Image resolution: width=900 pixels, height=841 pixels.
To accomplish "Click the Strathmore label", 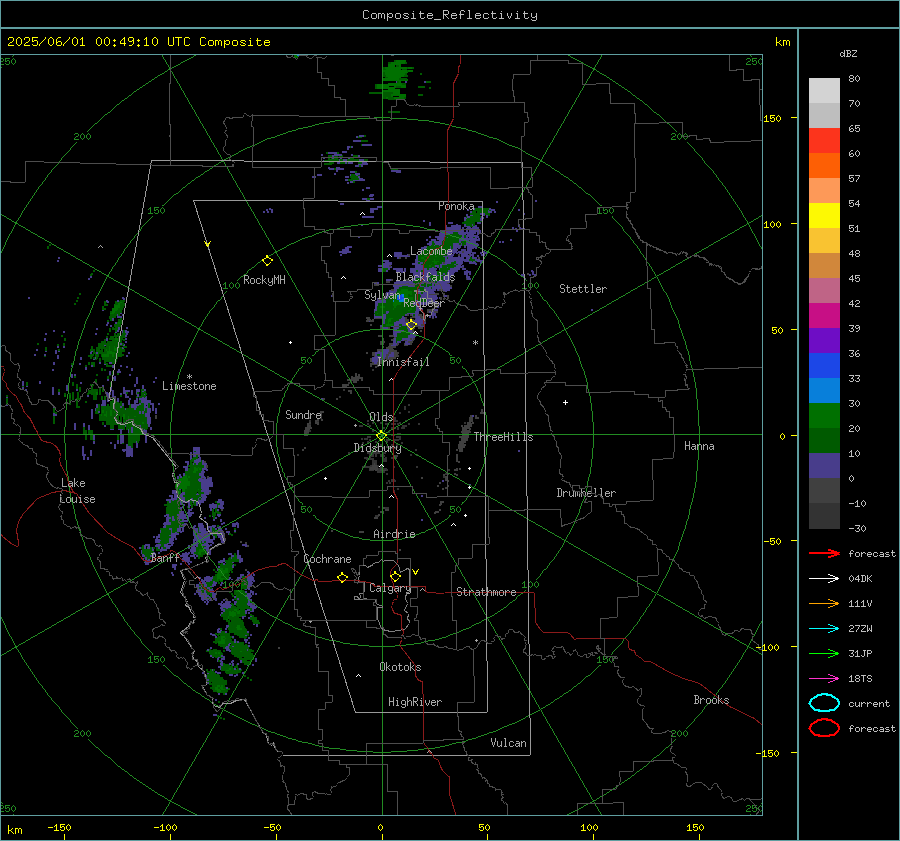I will (486, 592).
